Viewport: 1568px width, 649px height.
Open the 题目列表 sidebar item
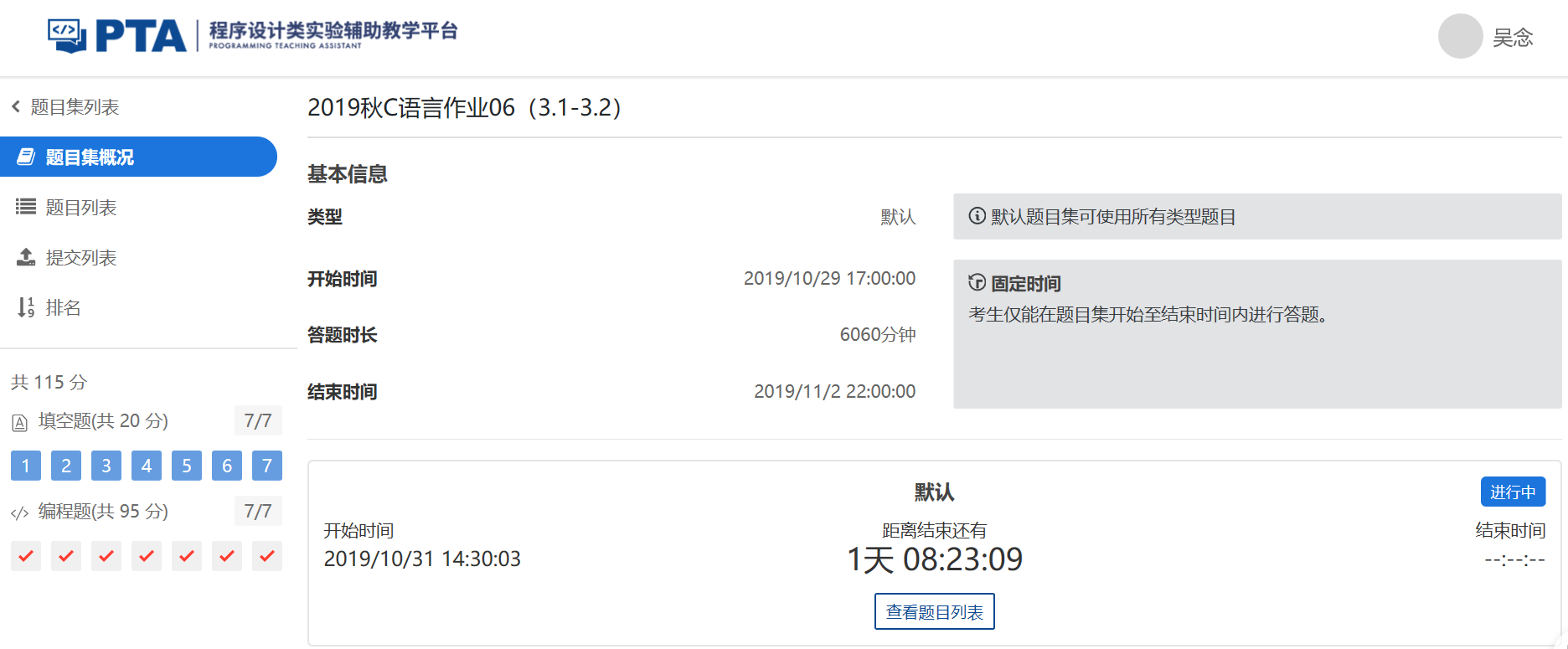(80, 207)
